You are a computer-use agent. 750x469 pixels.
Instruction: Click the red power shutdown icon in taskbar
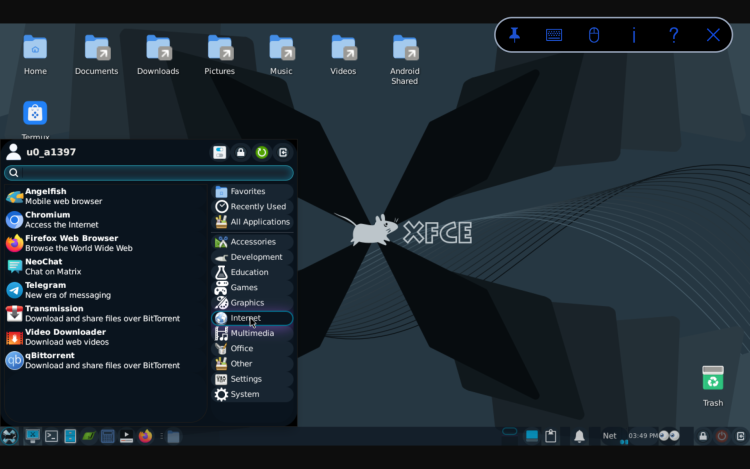(722, 436)
